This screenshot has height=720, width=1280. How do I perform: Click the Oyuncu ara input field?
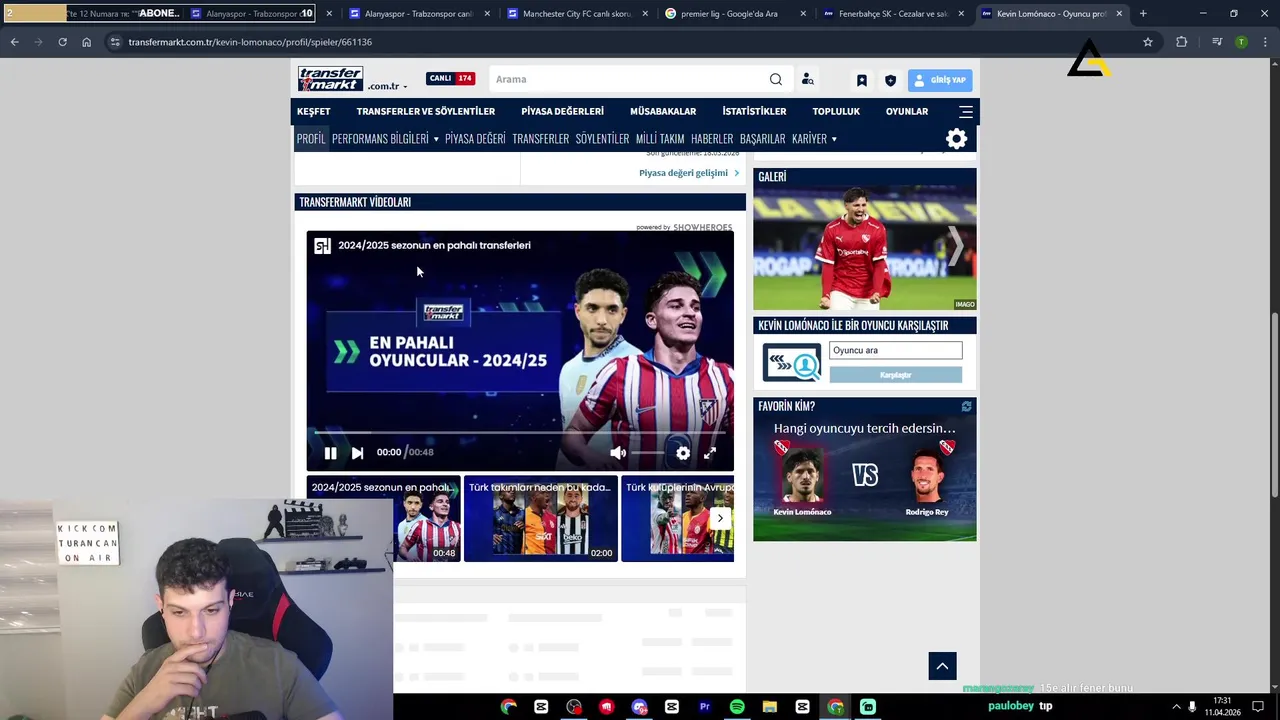(895, 350)
